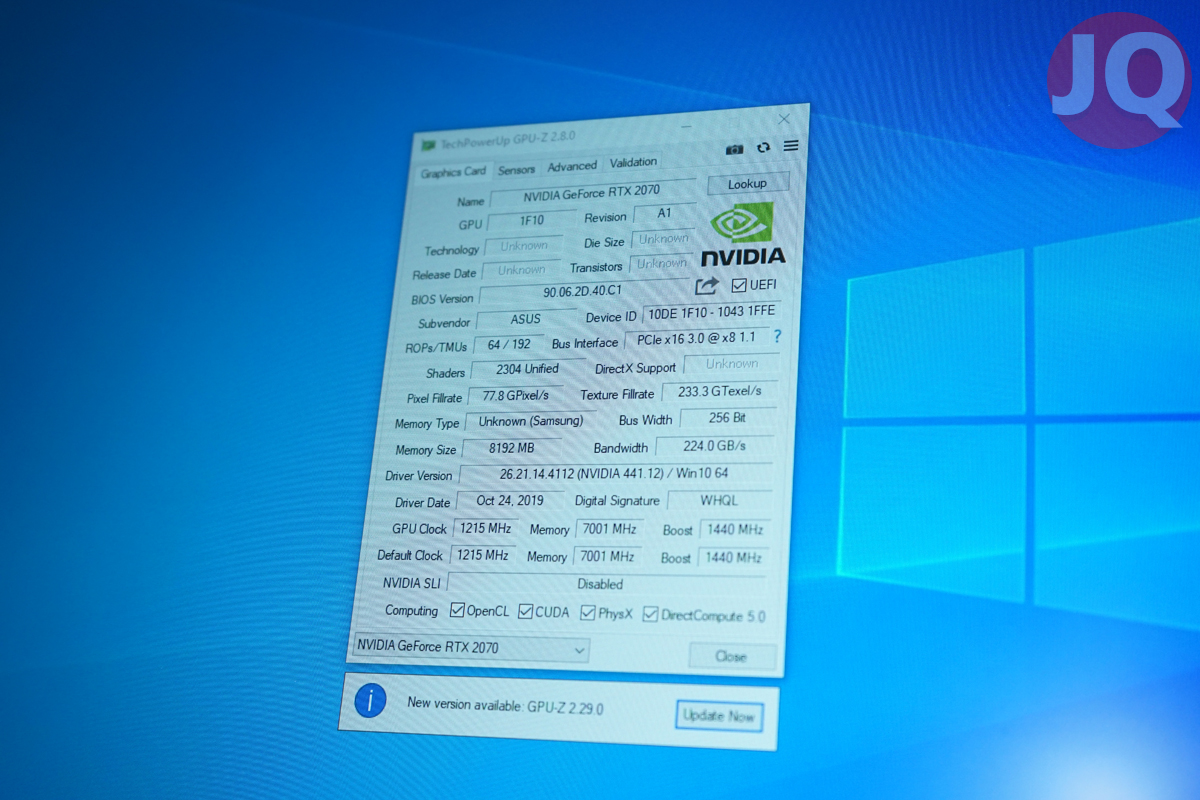Click the refresh arrows icon
Viewport: 1200px width, 800px height.
(x=764, y=148)
